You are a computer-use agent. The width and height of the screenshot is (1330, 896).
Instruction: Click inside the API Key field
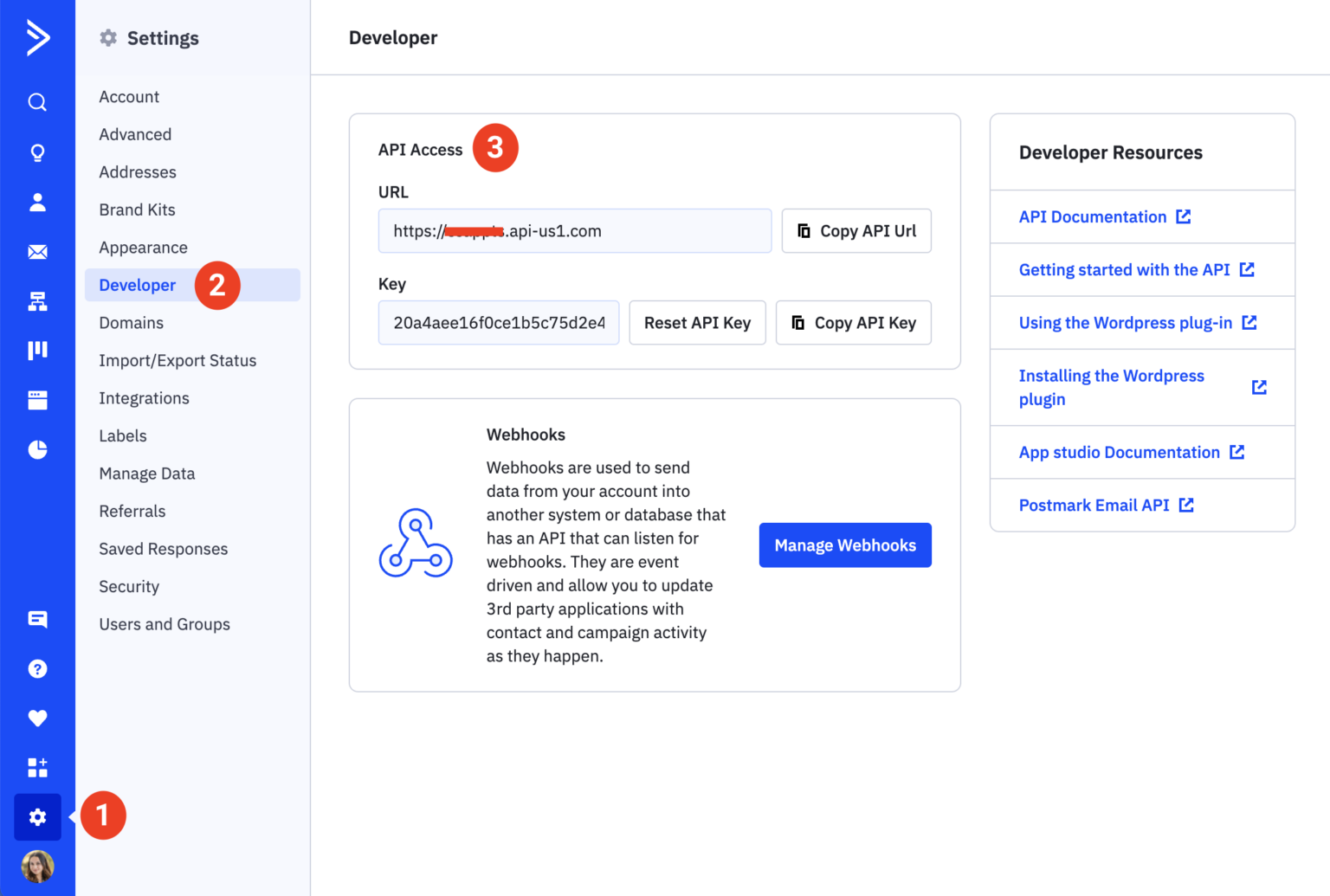pyautogui.click(x=498, y=322)
